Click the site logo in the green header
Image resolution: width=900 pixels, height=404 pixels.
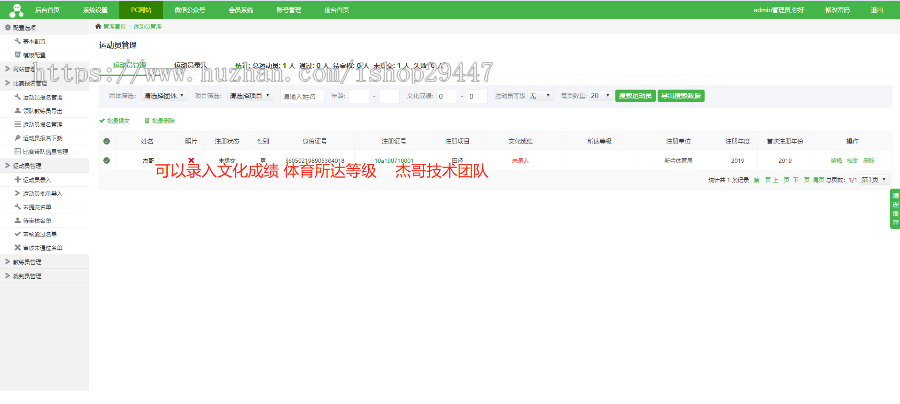16,10
